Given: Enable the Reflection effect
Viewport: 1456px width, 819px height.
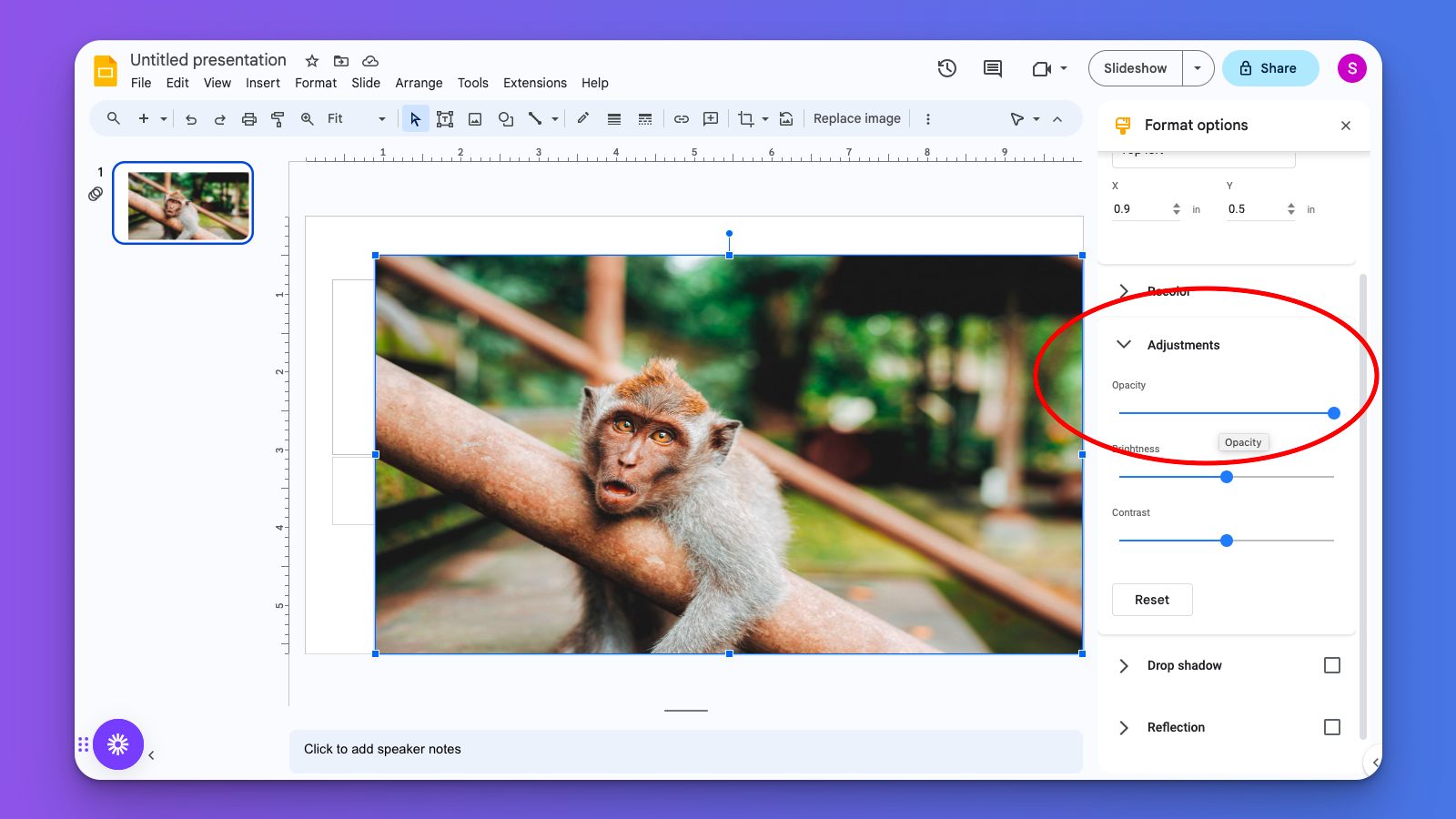Looking at the screenshot, I should pos(1332,727).
